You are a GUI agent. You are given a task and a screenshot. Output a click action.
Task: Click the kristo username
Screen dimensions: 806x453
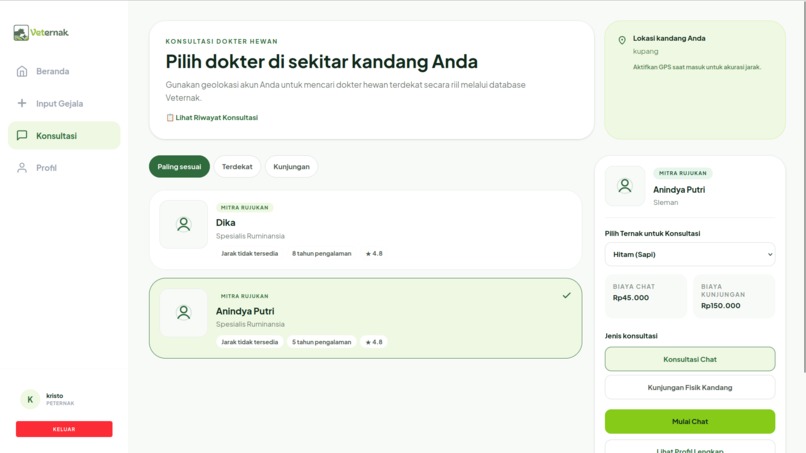(54, 395)
